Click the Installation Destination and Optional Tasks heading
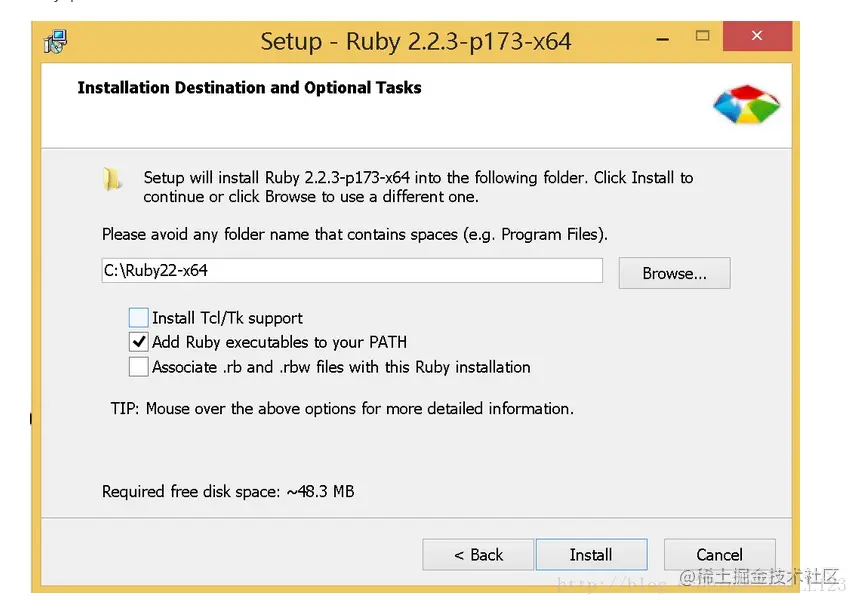Viewport: 858px width, 605px height. coord(249,88)
